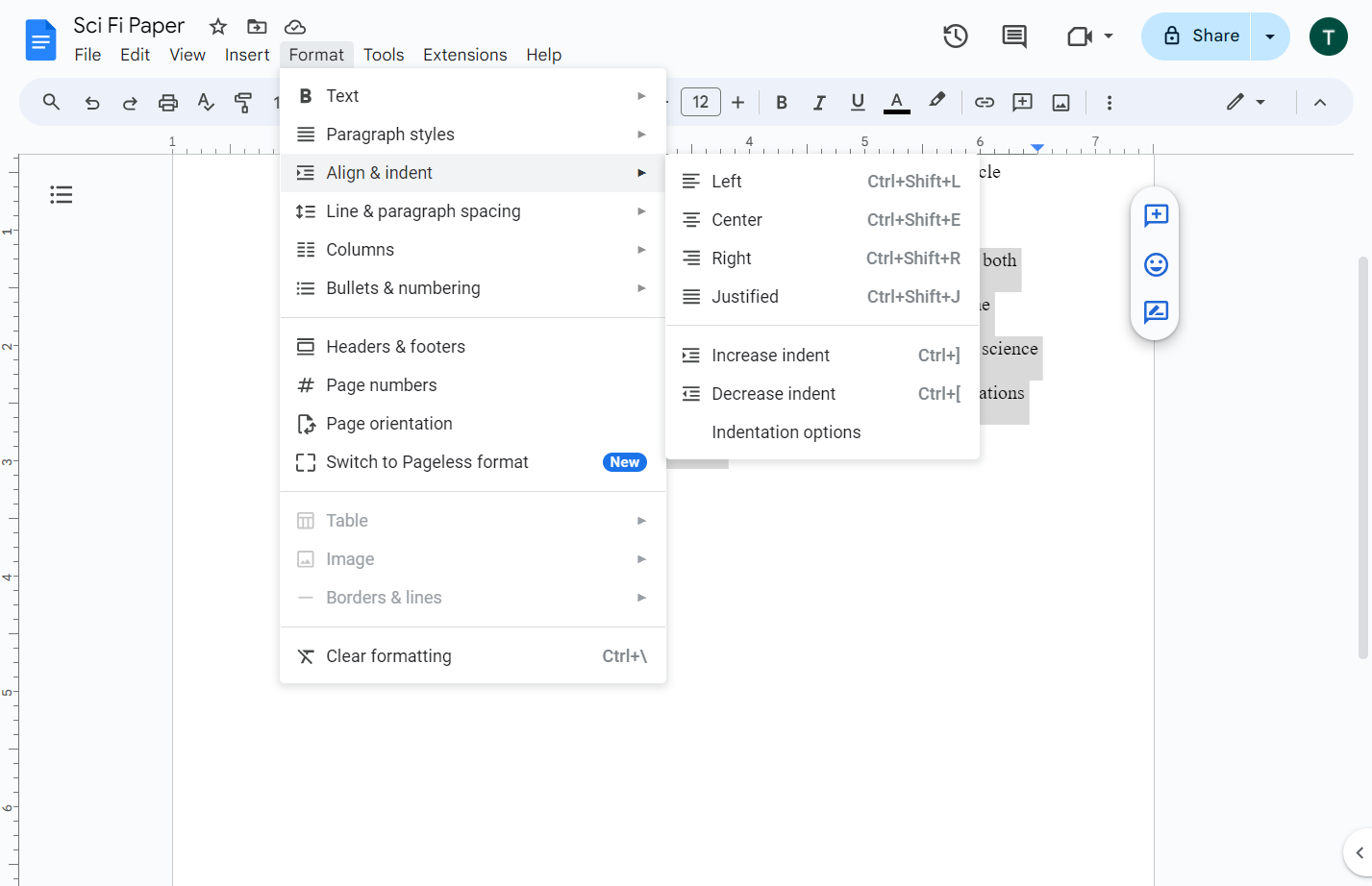1372x886 pixels.
Task: Click the undo arrow
Action: pos(92,103)
